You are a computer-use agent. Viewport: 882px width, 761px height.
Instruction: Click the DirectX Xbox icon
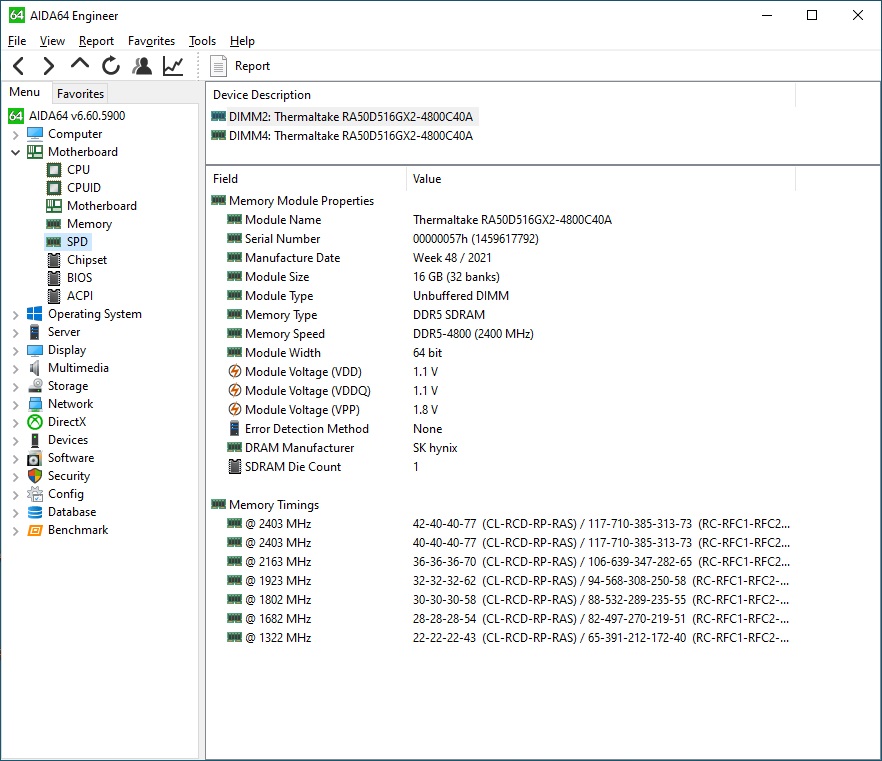pyautogui.click(x=35, y=422)
